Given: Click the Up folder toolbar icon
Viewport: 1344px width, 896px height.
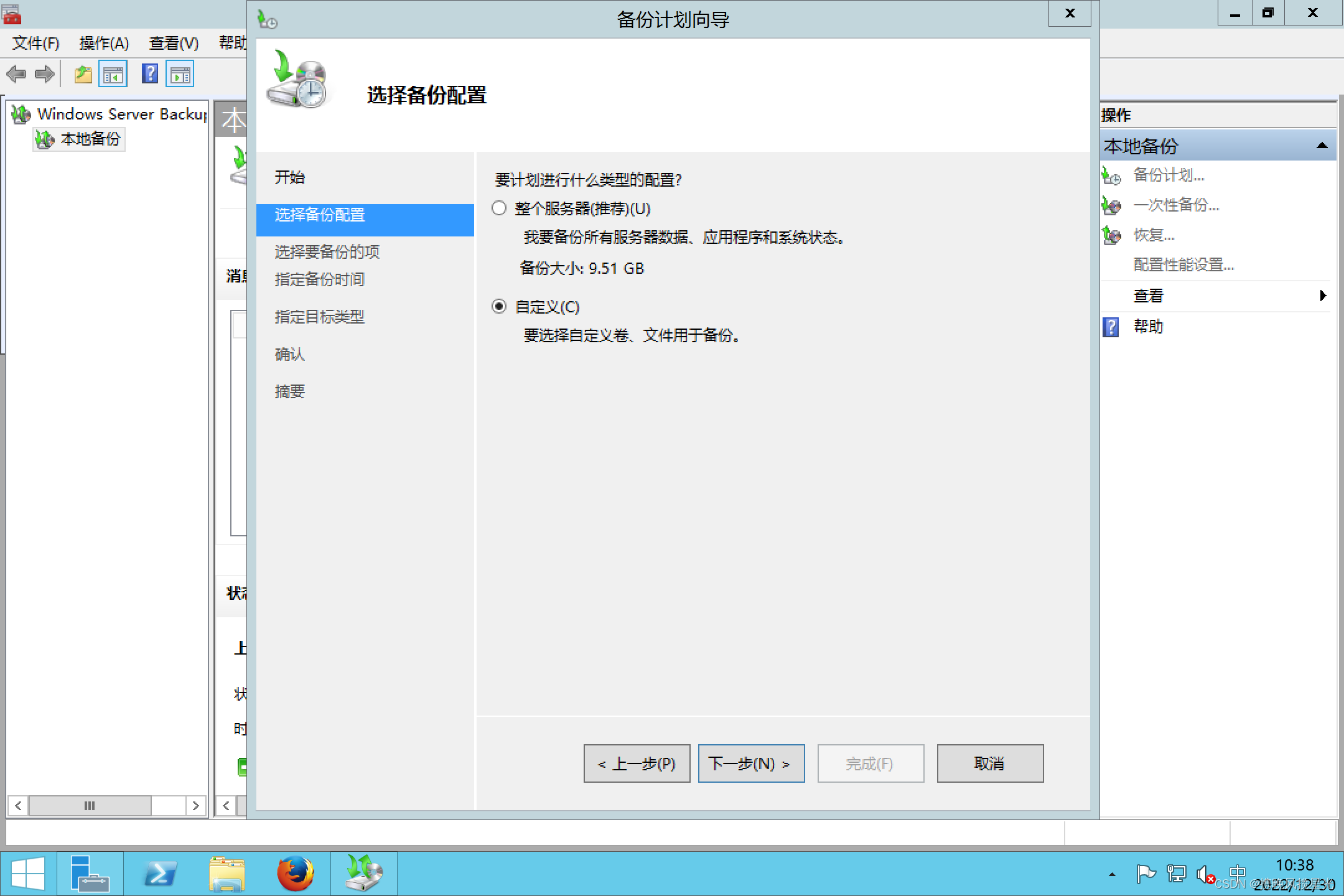Looking at the screenshot, I should click(x=83, y=75).
